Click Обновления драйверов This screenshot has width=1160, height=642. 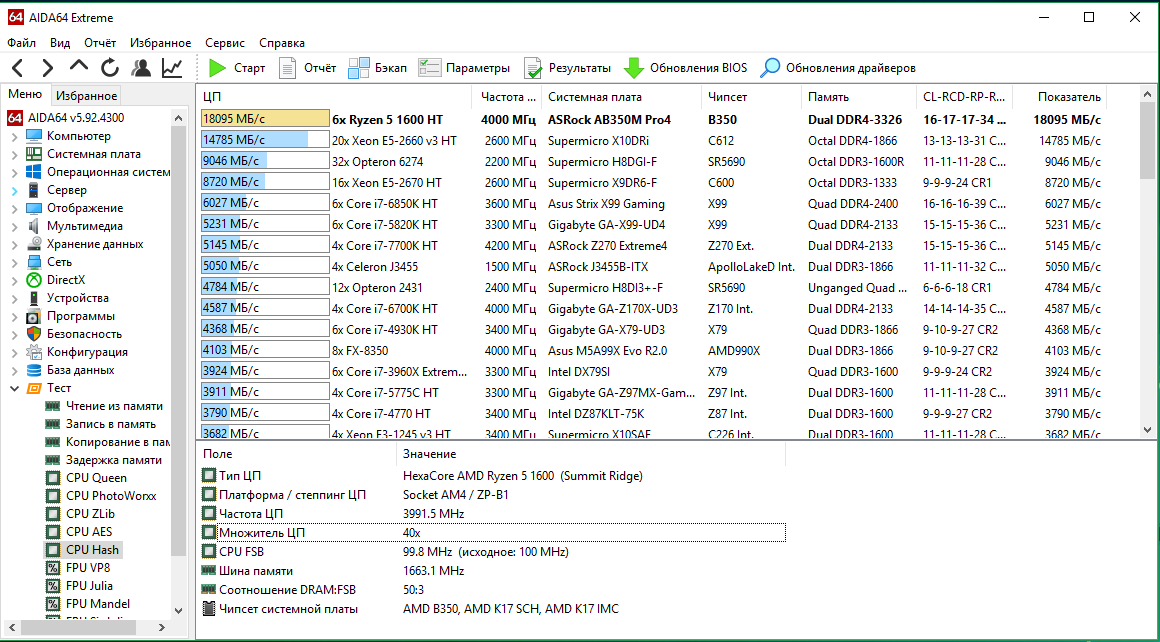pyautogui.click(x=839, y=68)
